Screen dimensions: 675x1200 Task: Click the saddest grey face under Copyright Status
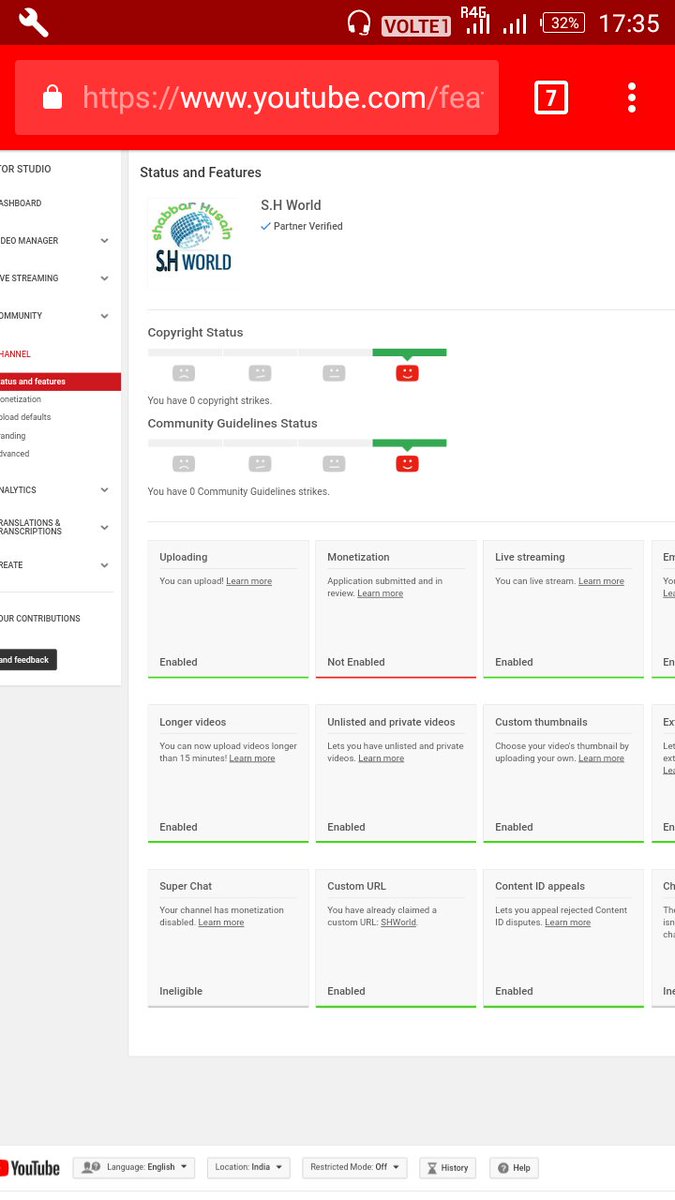(183, 373)
